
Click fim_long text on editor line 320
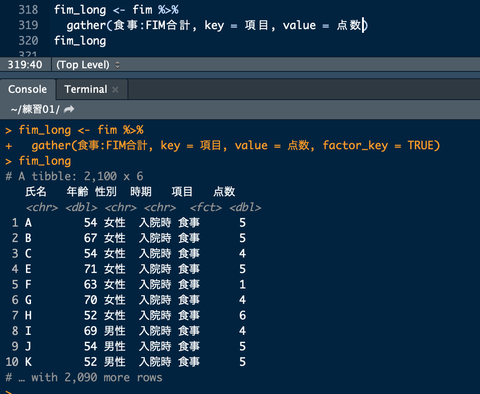click(x=80, y=41)
